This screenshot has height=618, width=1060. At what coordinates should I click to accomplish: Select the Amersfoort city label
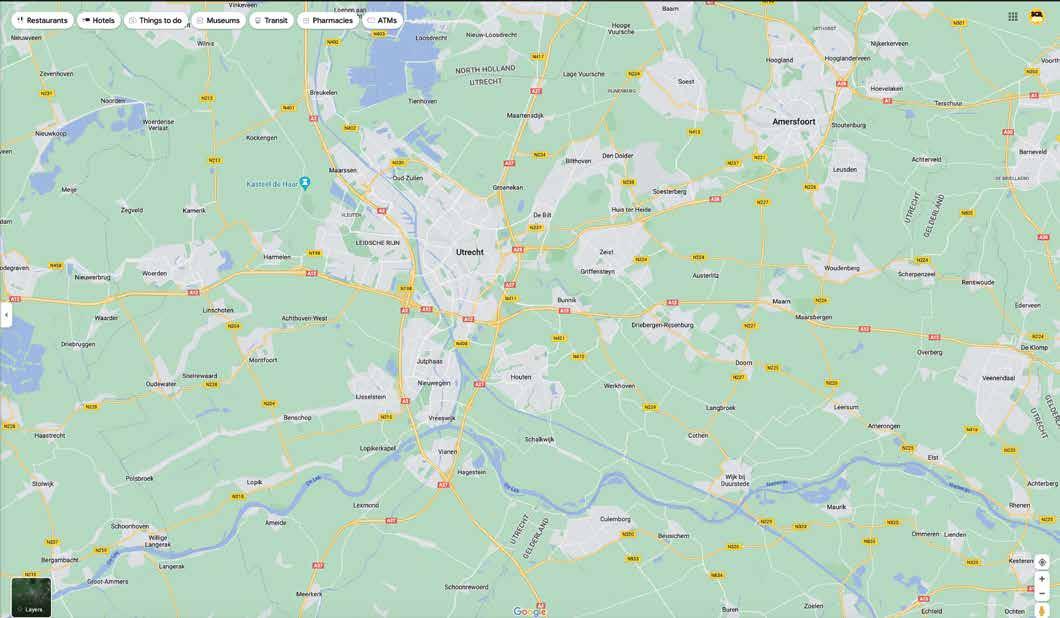794,122
